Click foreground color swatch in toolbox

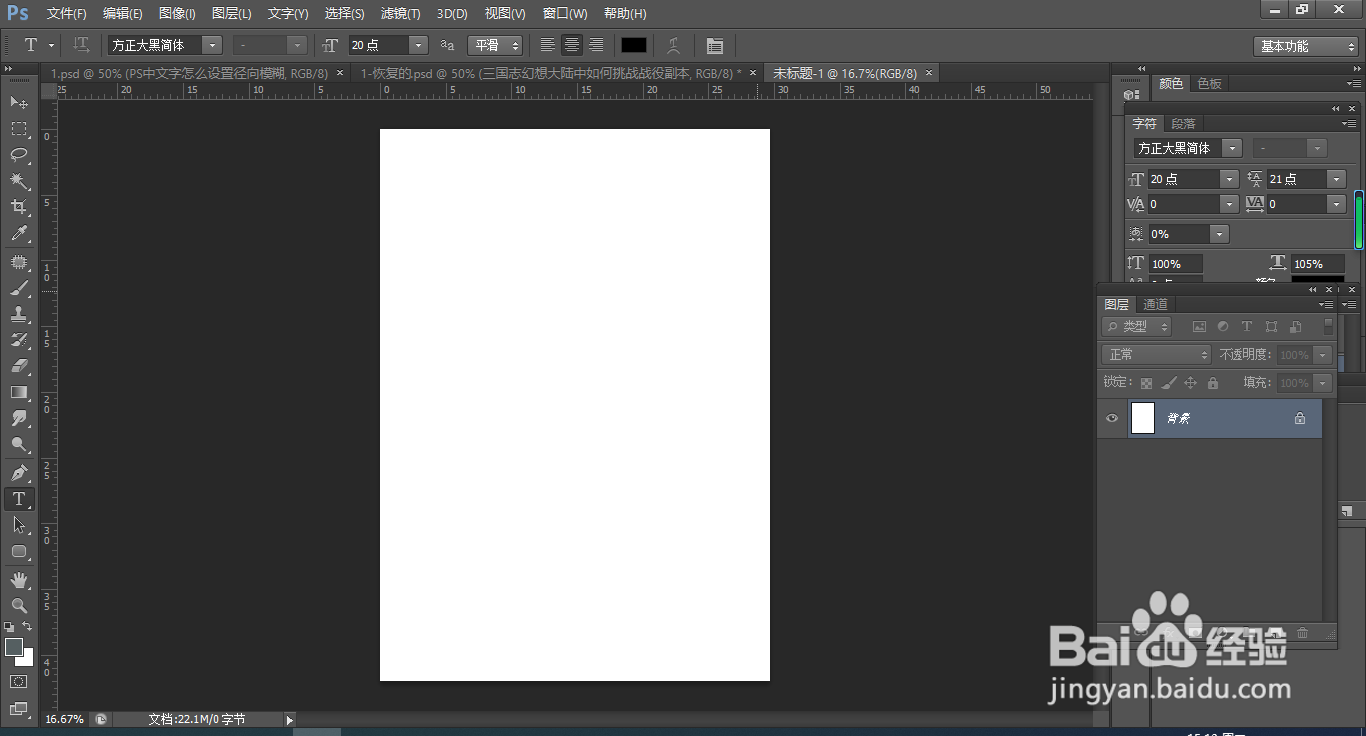click(x=14, y=647)
